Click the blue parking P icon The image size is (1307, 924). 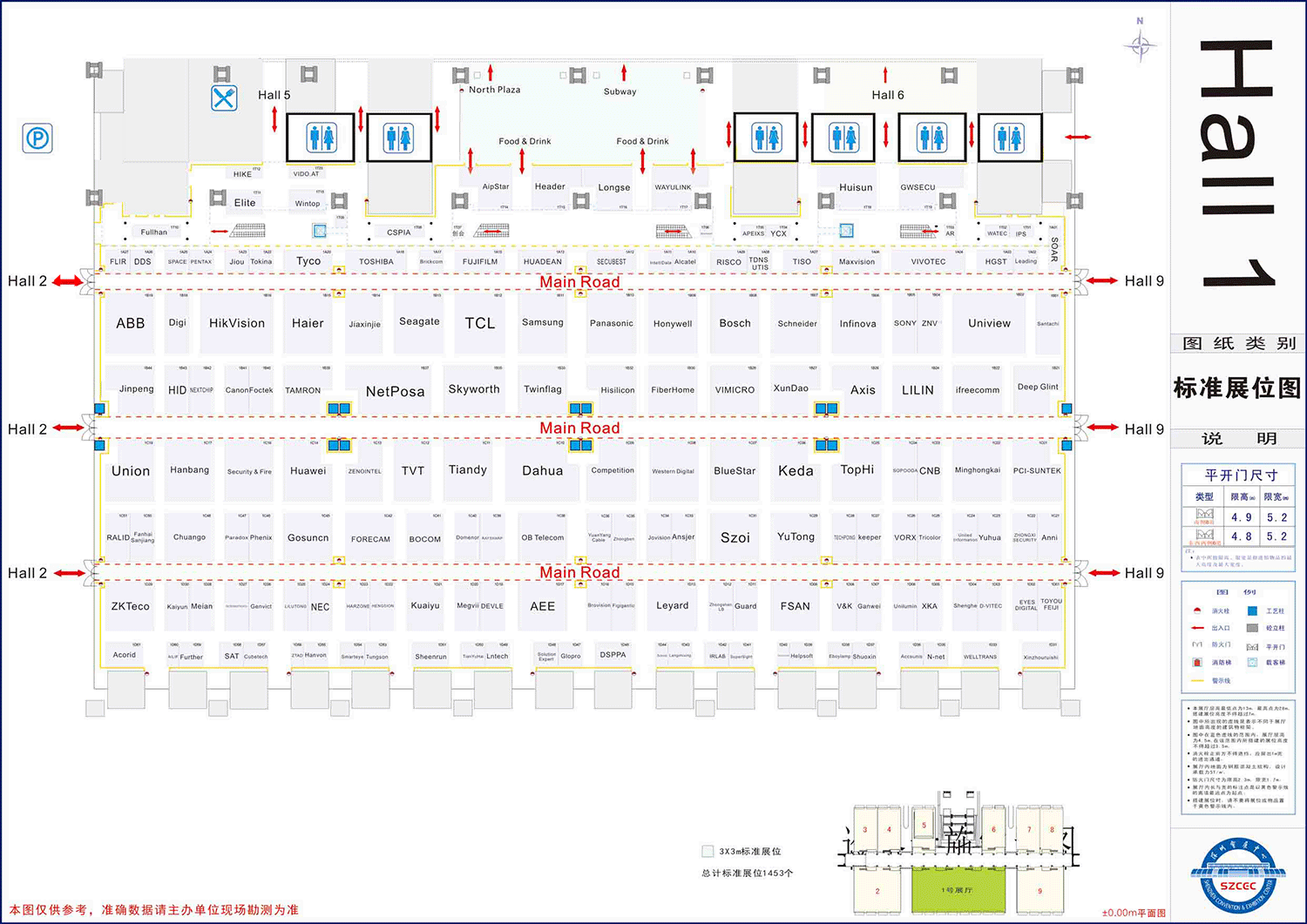tap(37, 138)
